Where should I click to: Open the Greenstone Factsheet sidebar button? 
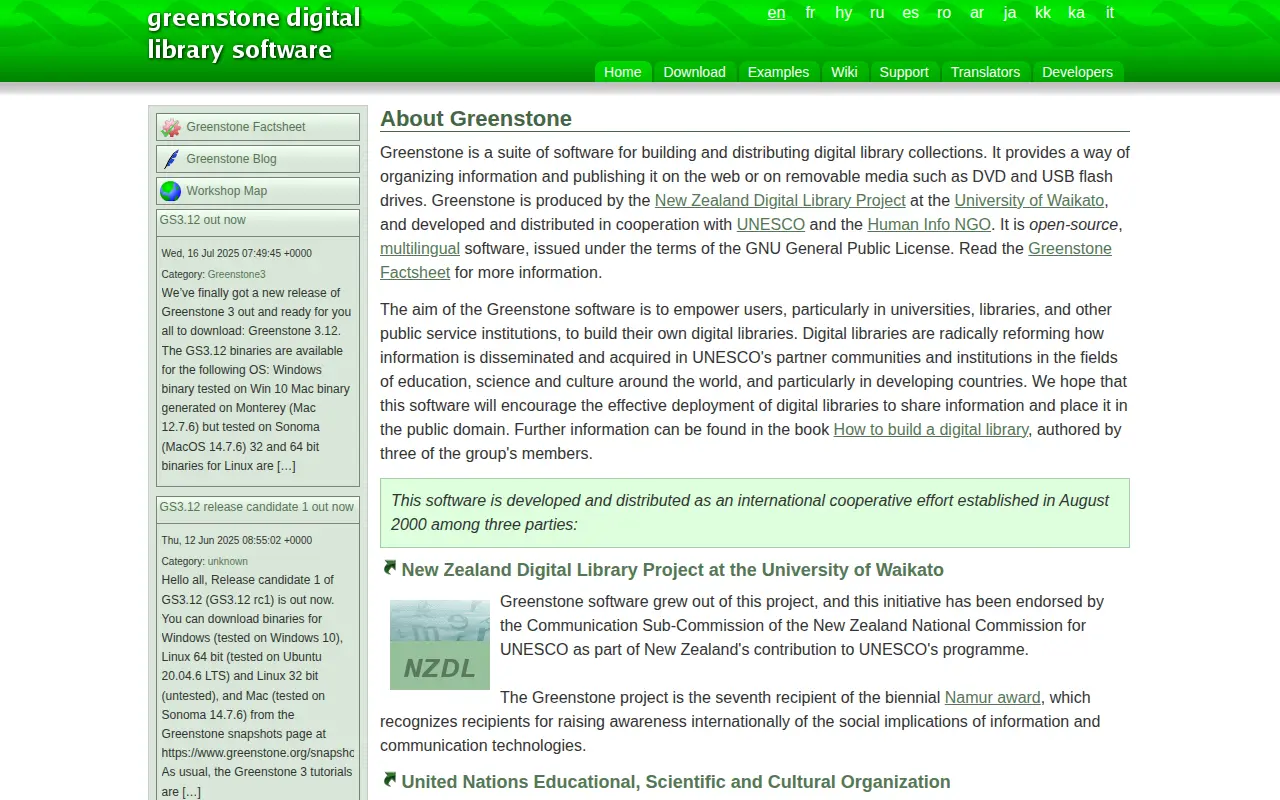[258, 127]
